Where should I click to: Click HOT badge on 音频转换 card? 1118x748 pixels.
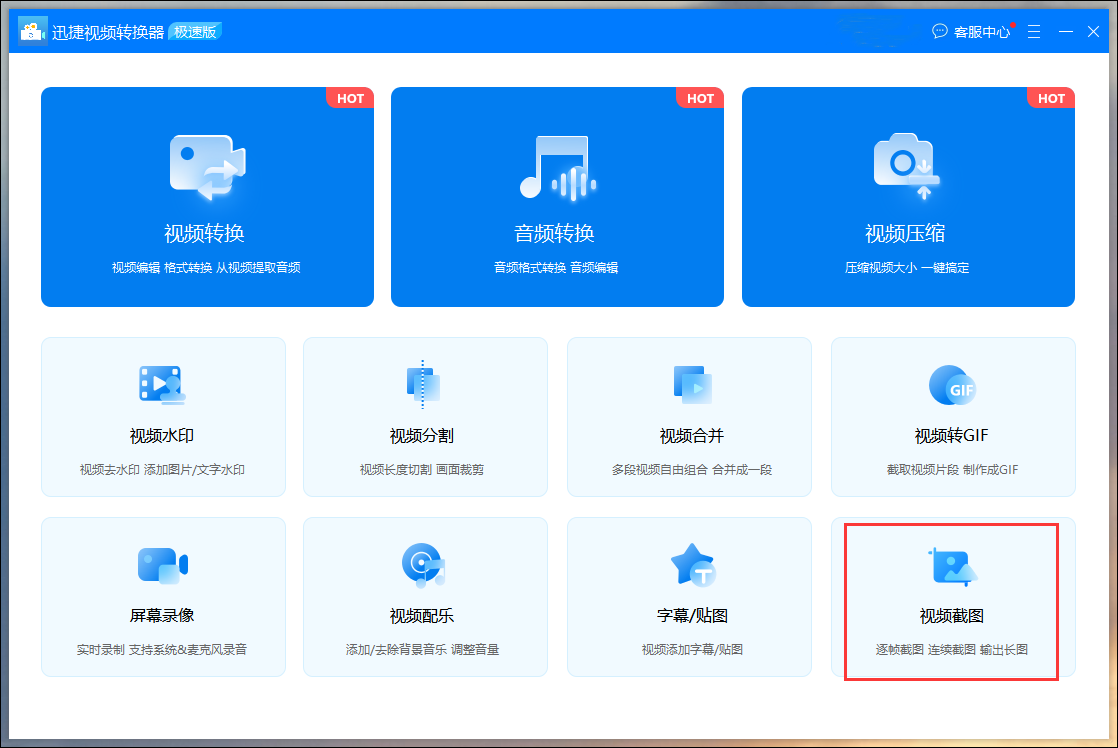pyautogui.click(x=700, y=98)
